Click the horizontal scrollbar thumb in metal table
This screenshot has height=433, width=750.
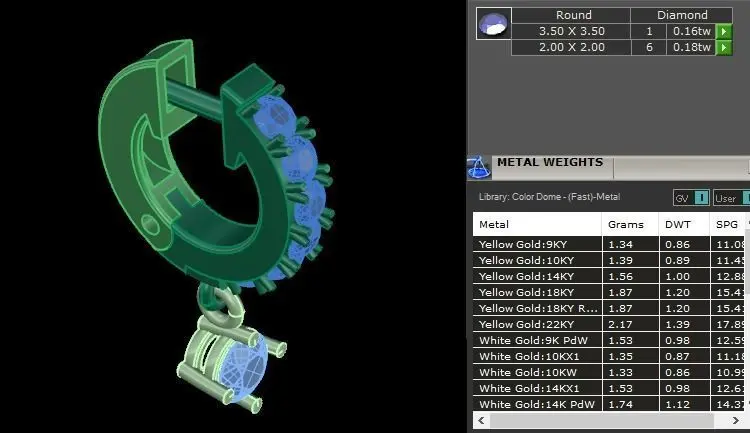[602, 421]
